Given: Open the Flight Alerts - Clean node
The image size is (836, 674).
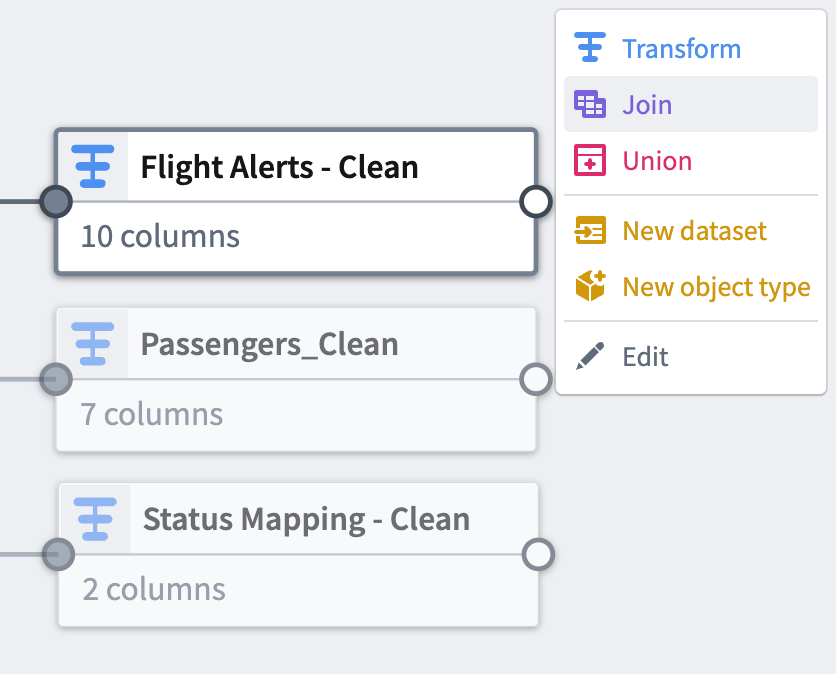Looking at the screenshot, I should (x=280, y=167).
